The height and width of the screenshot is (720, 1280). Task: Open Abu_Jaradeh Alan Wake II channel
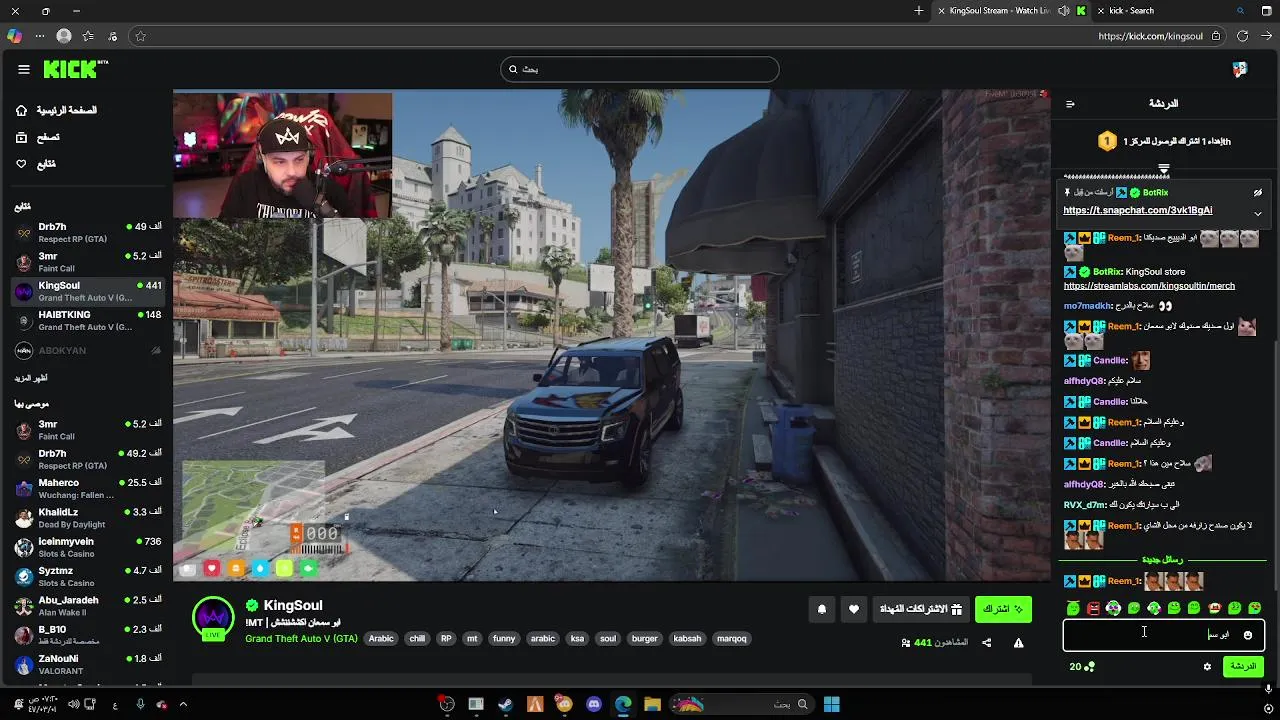[88, 606]
